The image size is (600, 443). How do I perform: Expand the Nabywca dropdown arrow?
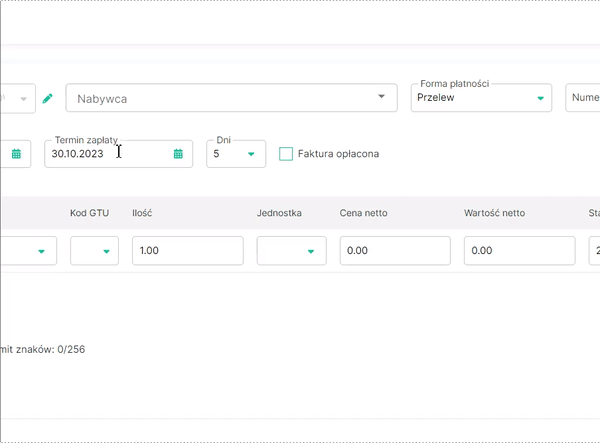tap(381, 97)
